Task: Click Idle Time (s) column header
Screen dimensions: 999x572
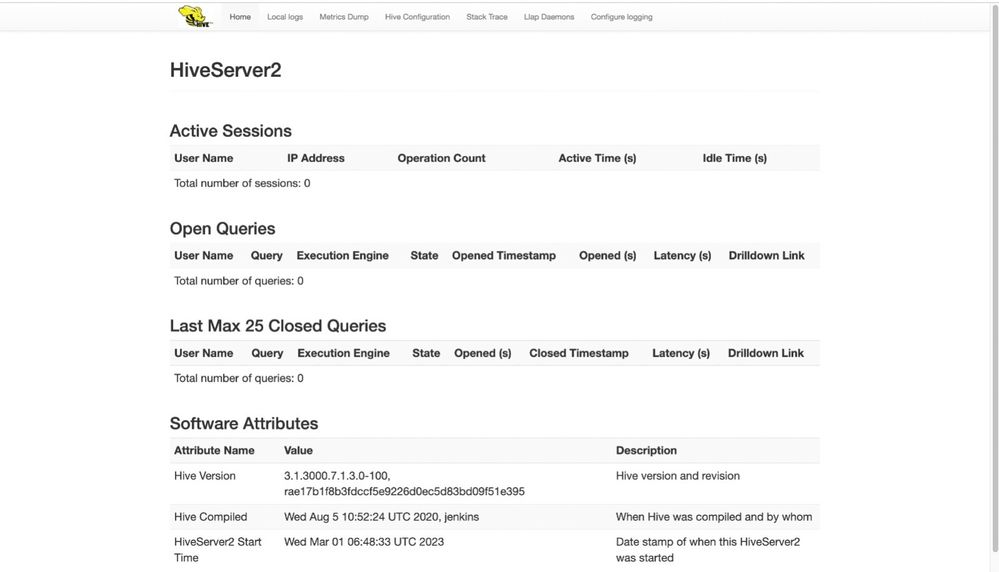Action: [735, 158]
